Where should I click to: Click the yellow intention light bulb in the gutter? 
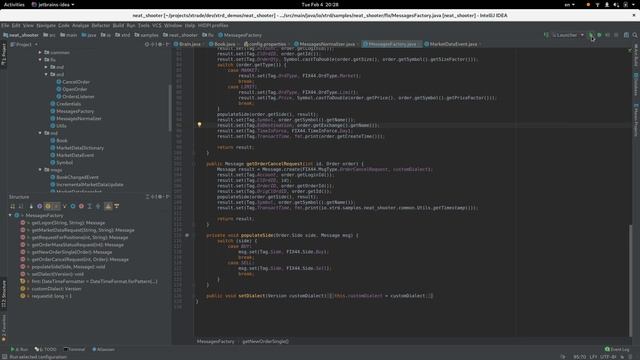pos(200,124)
